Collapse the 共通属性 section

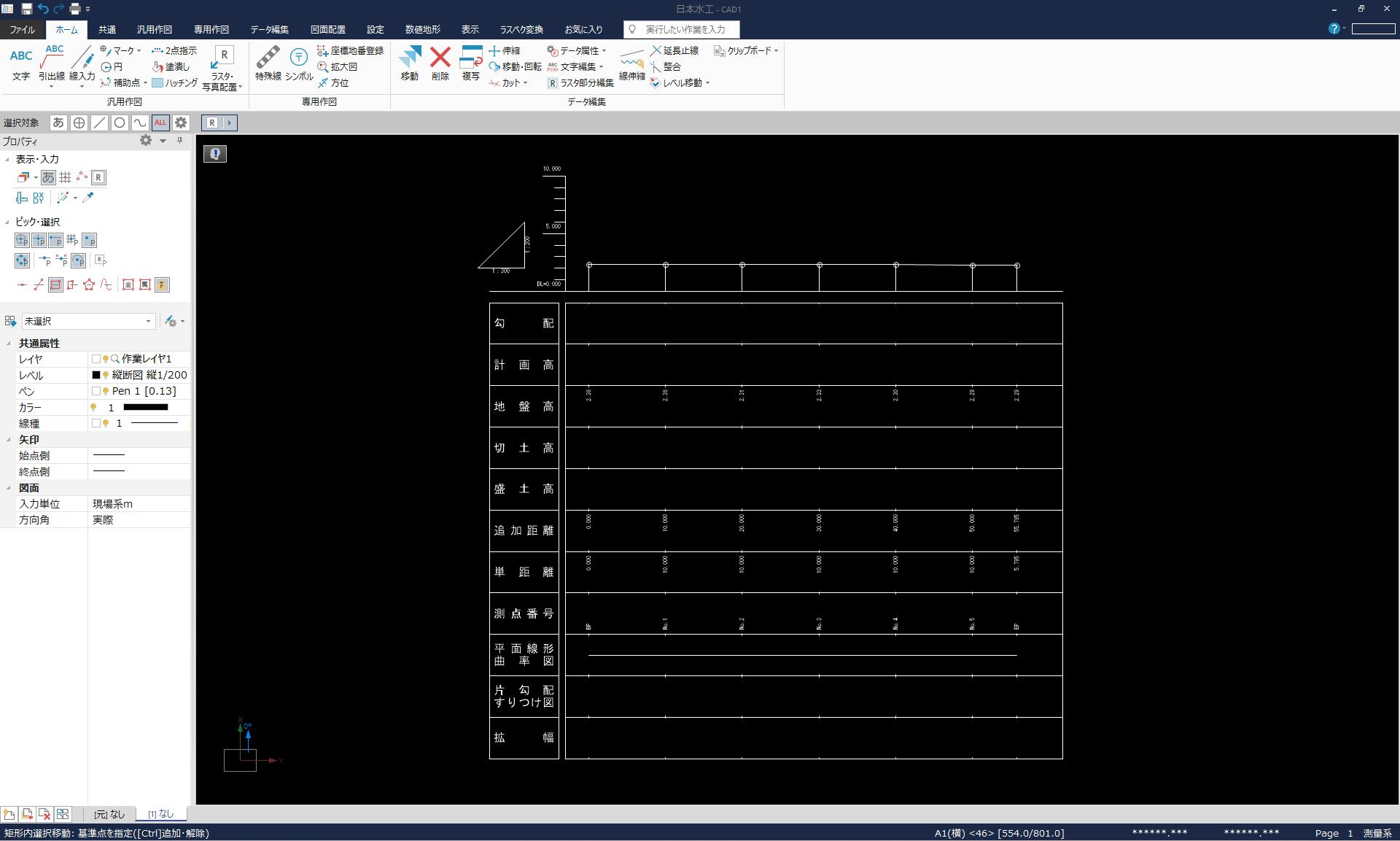coord(9,343)
